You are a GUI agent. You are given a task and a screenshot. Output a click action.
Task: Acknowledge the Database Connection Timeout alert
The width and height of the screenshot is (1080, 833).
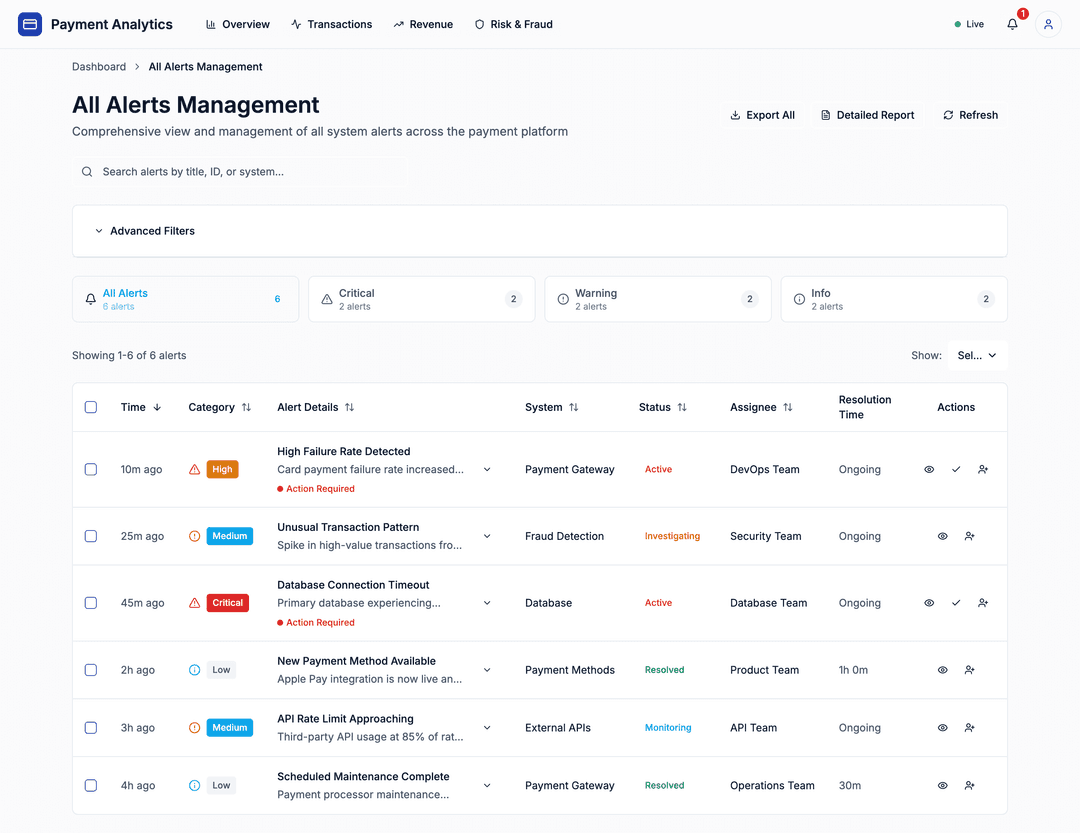tap(955, 602)
